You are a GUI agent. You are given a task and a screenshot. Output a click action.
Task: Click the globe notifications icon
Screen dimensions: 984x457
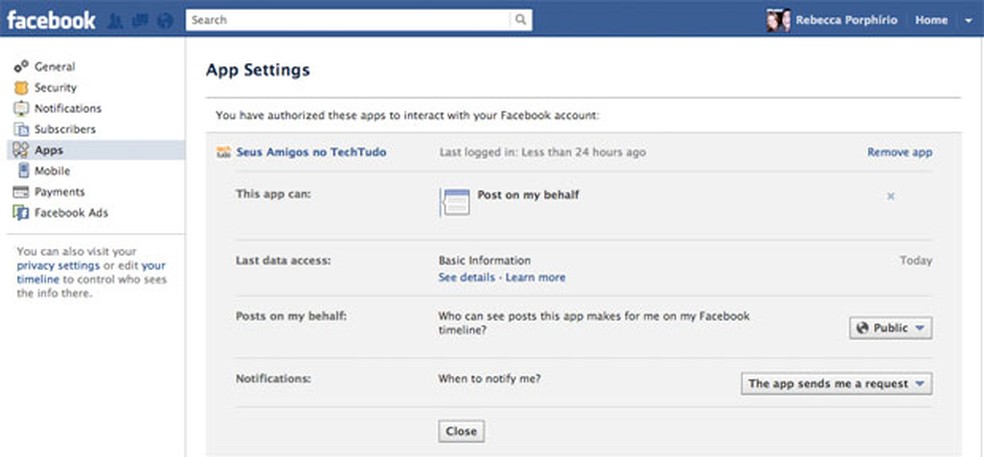click(x=164, y=20)
